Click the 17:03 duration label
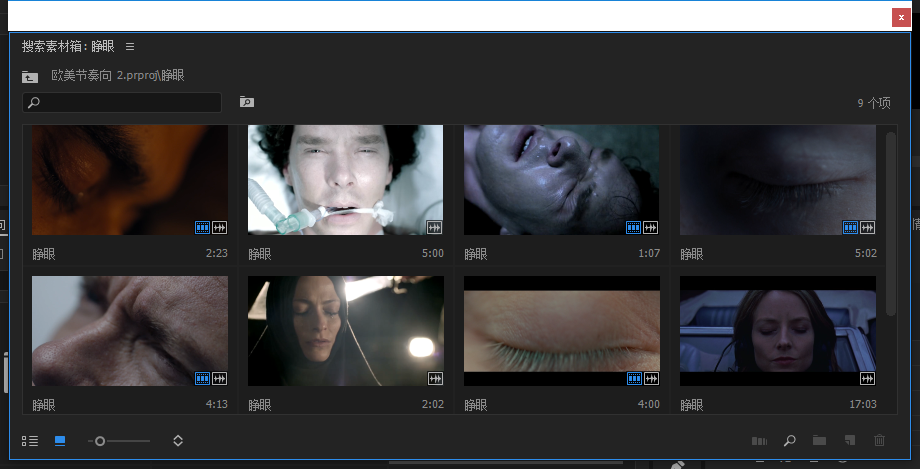 pyautogui.click(x=862, y=404)
